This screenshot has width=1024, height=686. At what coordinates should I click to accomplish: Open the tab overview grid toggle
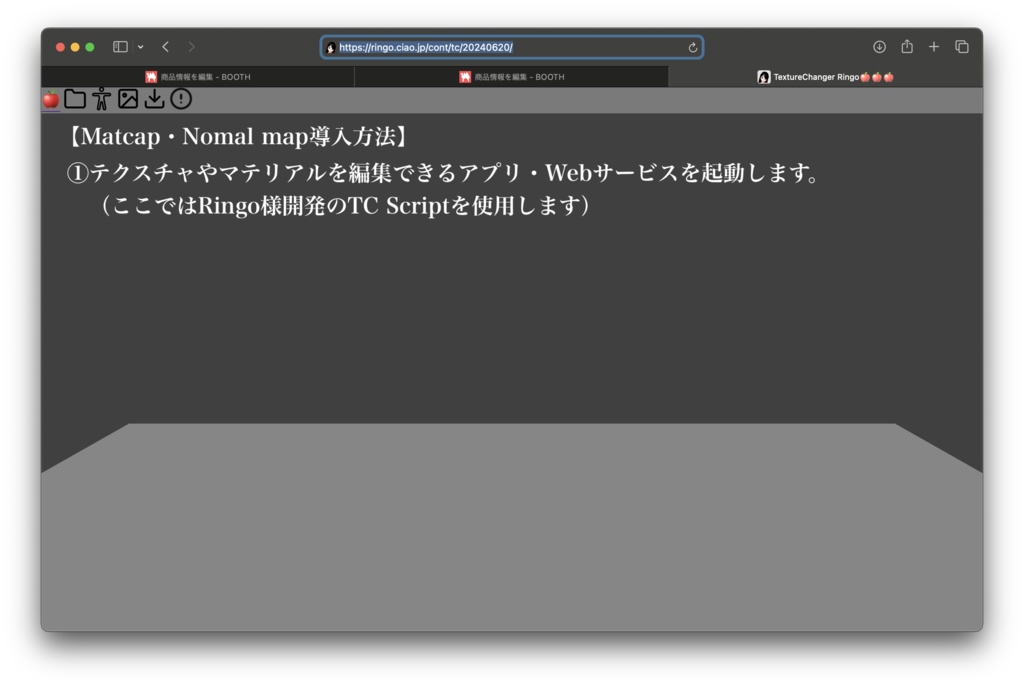tap(961, 46)
